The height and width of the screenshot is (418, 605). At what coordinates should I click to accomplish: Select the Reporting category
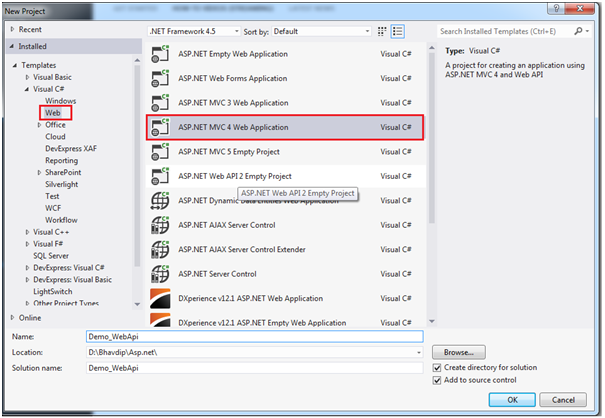pos(61,161)
